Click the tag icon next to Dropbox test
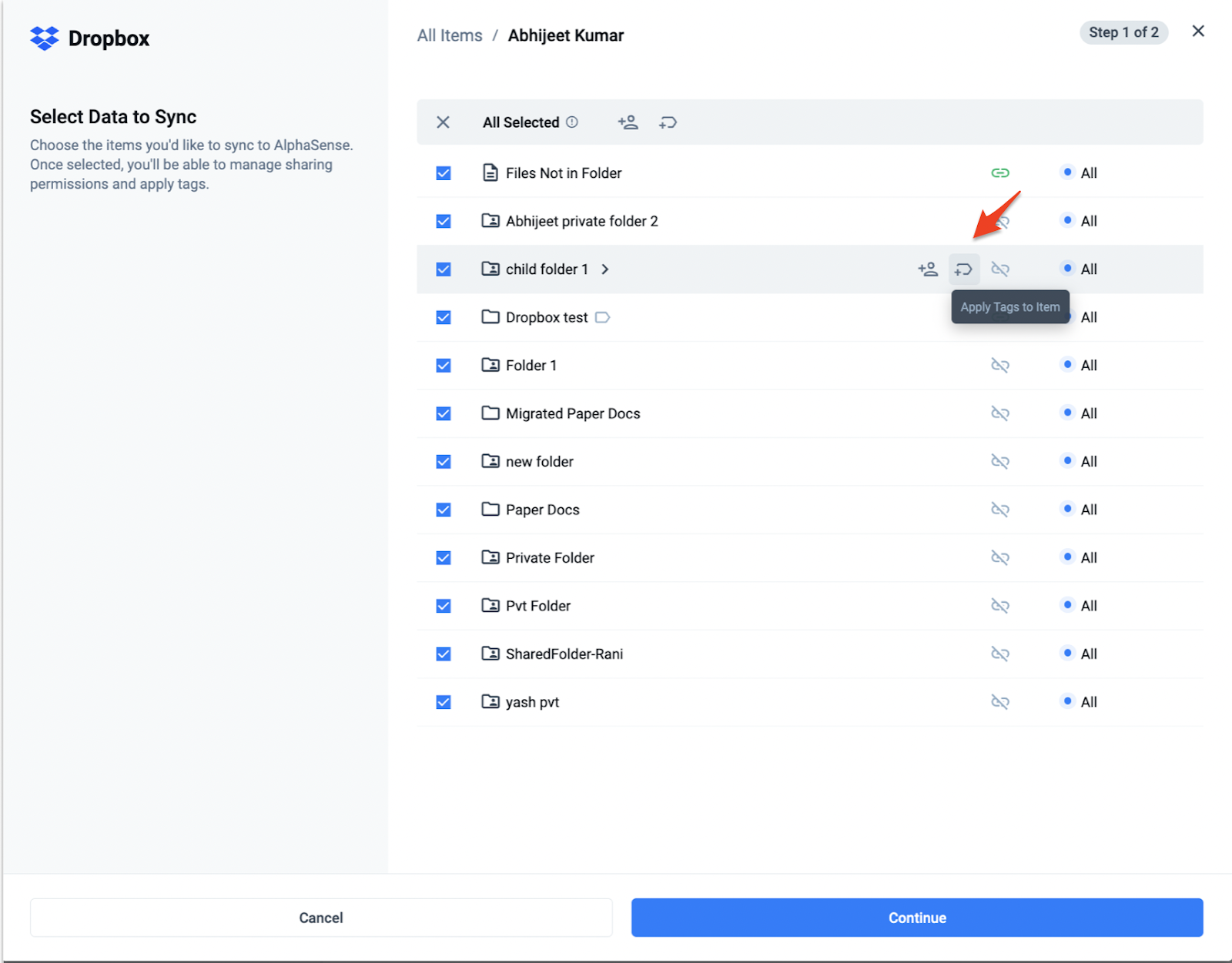The image size is (1232, 963). [603, 317]
